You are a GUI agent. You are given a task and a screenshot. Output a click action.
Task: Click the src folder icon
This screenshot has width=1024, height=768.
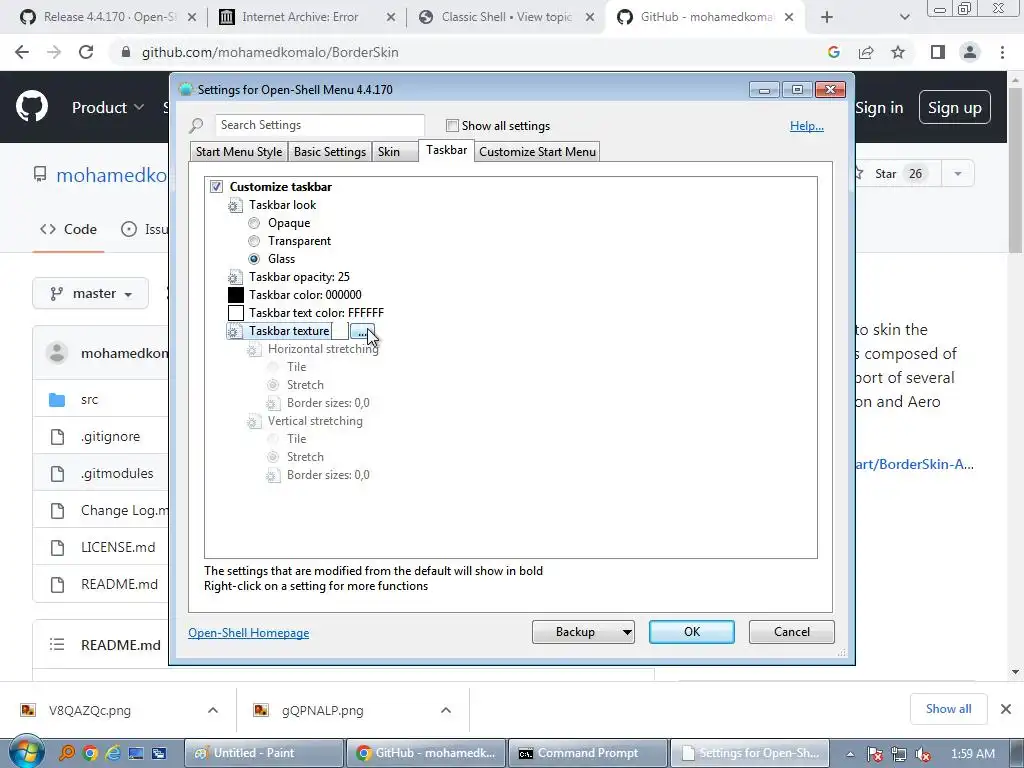pos(57,400)
